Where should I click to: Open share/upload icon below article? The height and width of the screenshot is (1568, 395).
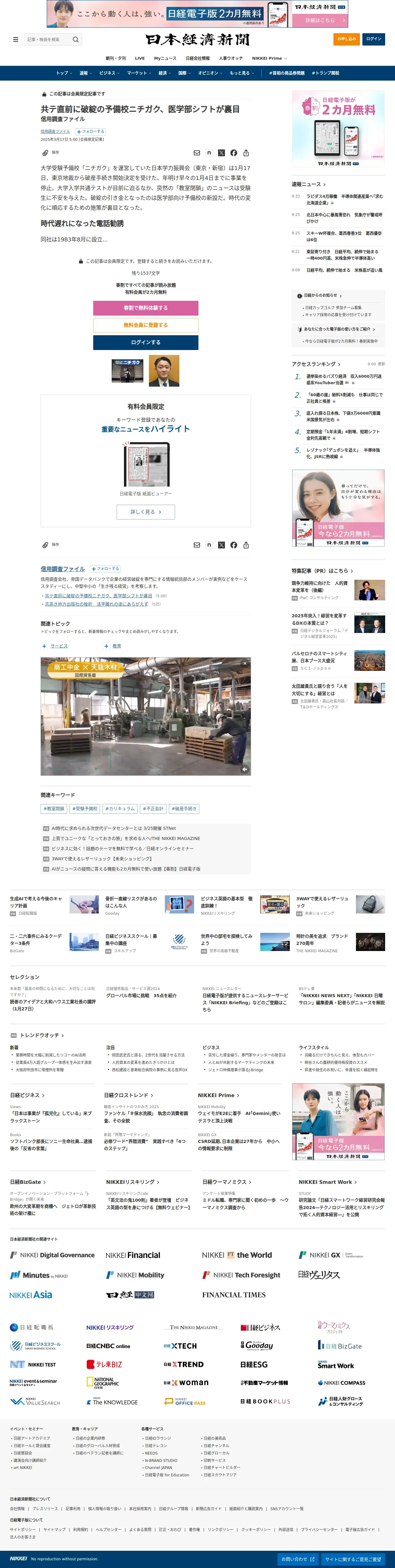pos(246,545)
